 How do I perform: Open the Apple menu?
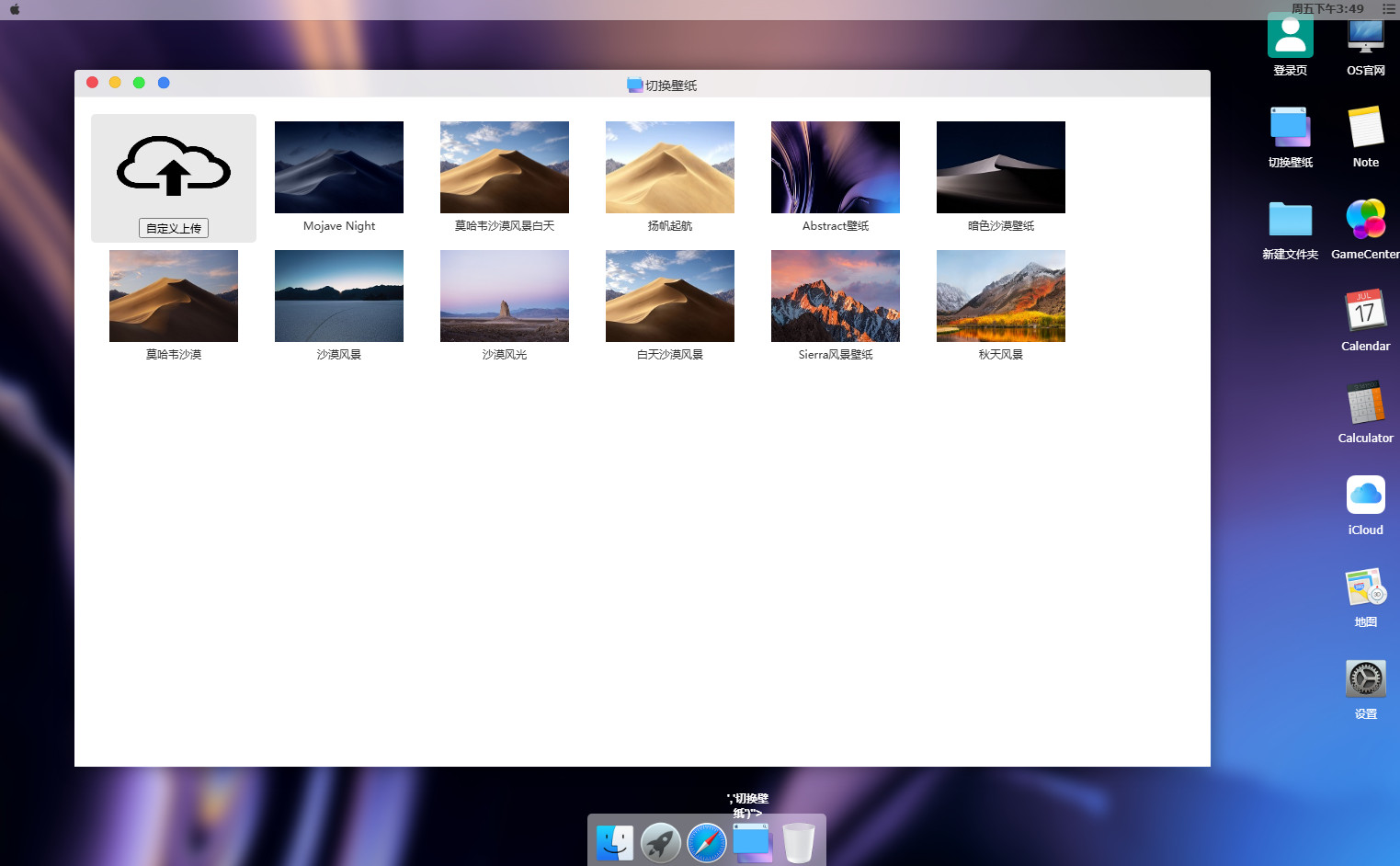click(15, 9)
